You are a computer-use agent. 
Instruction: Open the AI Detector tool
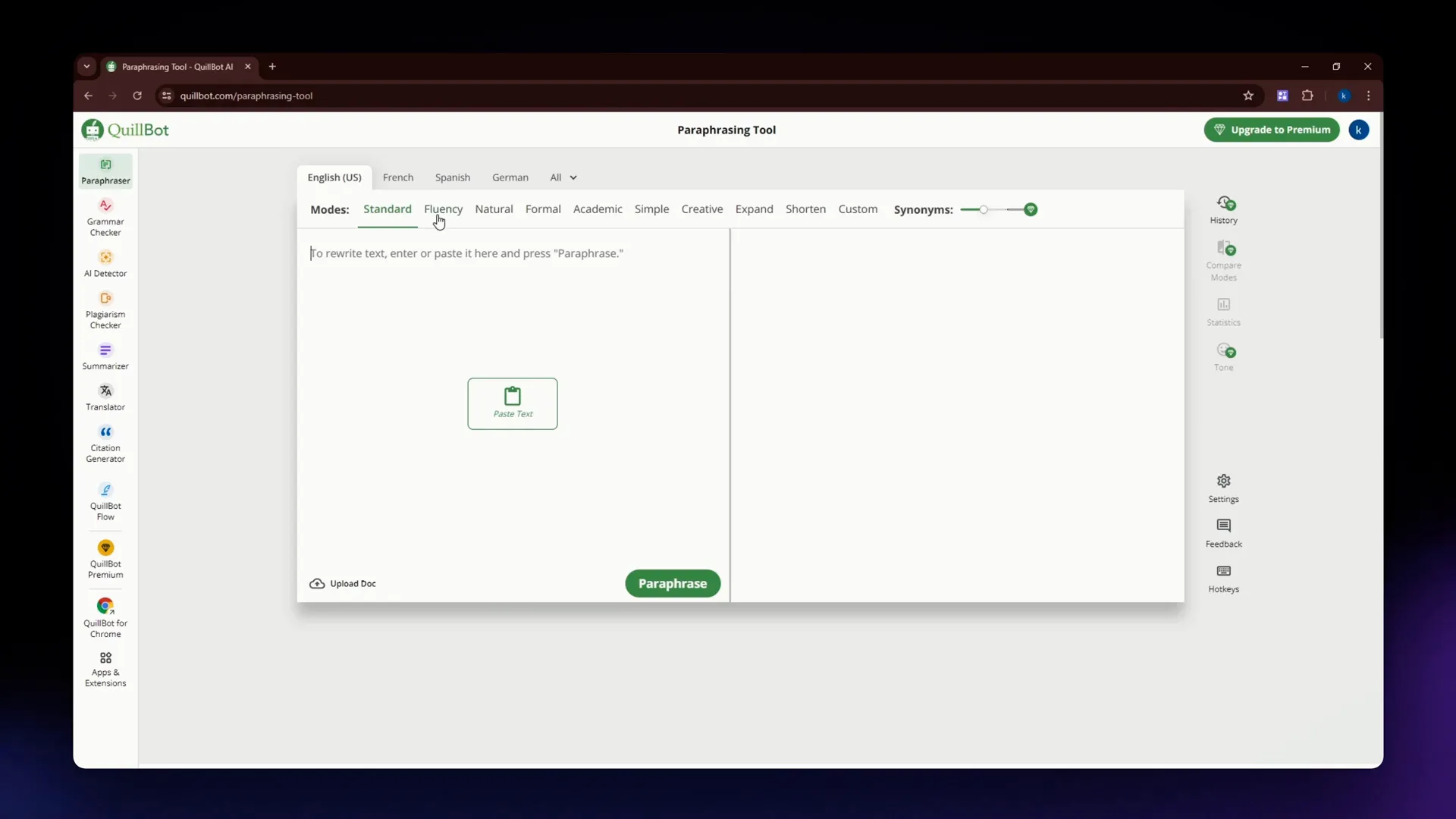[x=105, y=264]
